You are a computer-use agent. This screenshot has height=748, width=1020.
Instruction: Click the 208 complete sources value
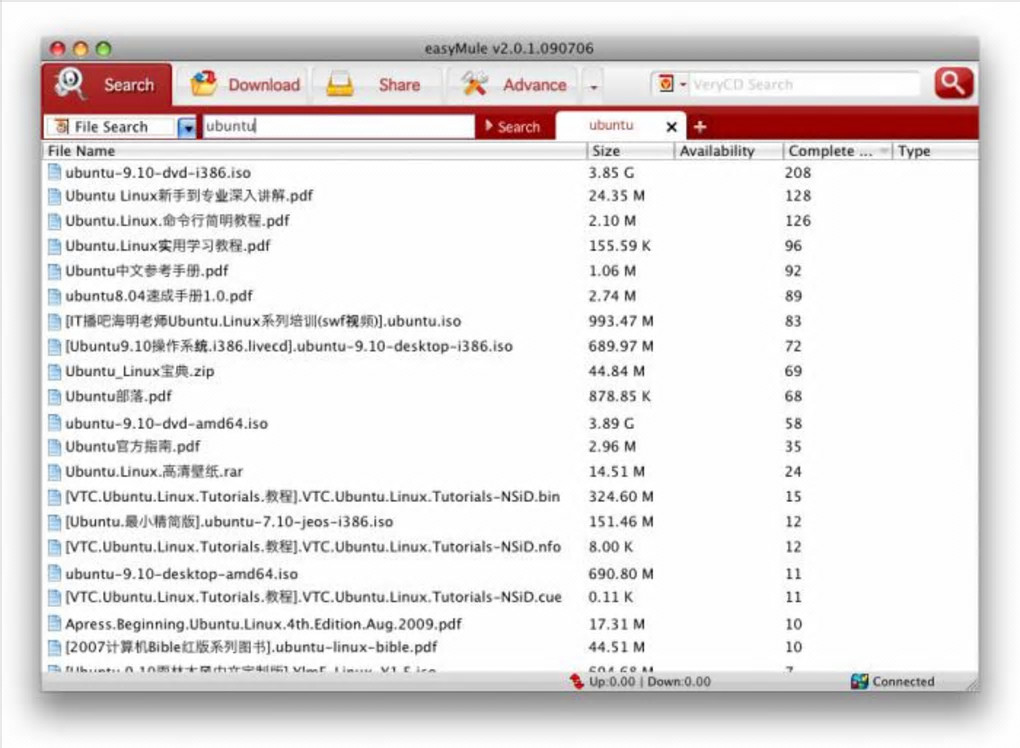pyautogui.click(x=798, y=173)
